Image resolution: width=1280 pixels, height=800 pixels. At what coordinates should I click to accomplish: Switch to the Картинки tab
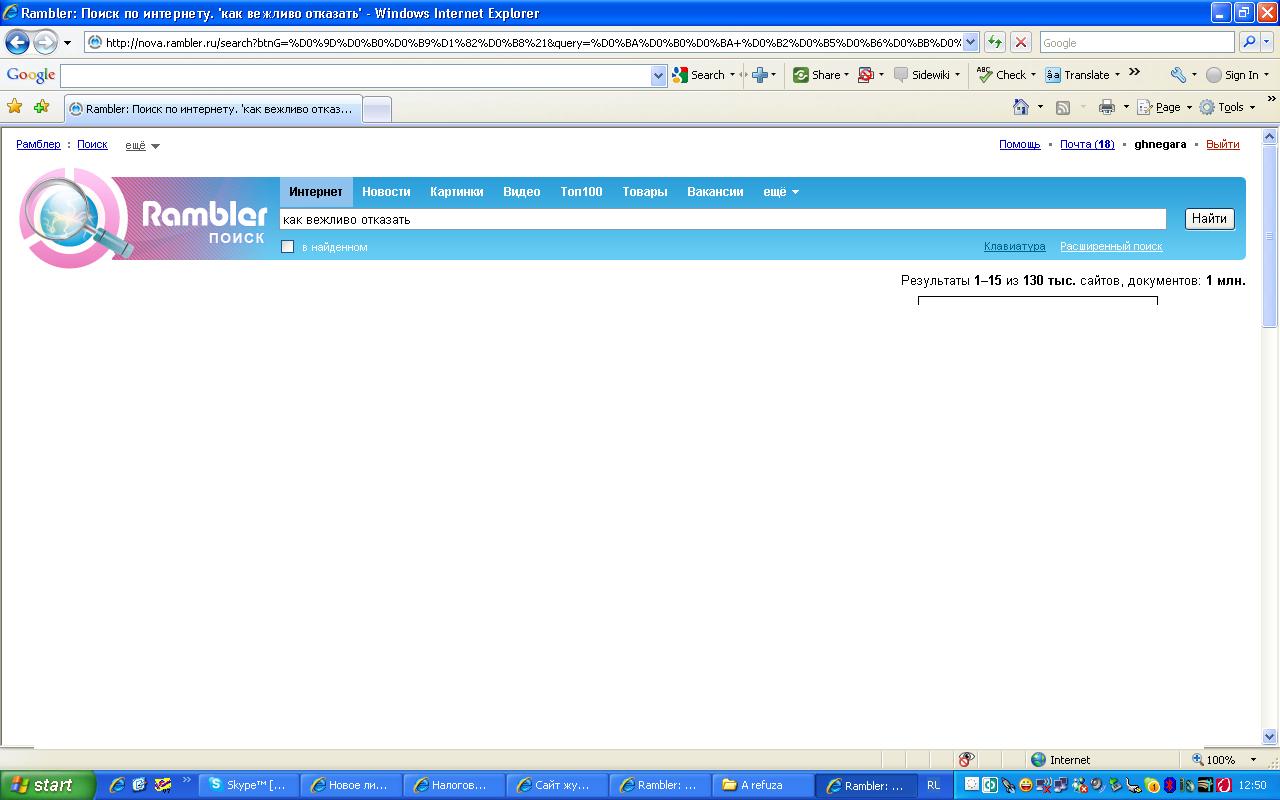457,192
